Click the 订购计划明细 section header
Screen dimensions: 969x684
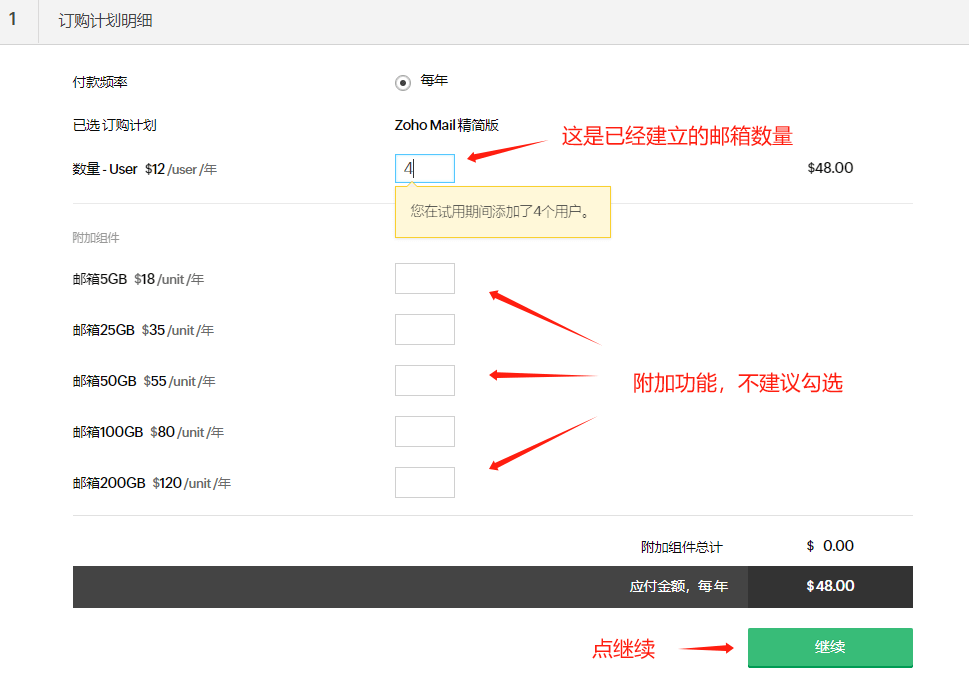(x=105, y=21)
